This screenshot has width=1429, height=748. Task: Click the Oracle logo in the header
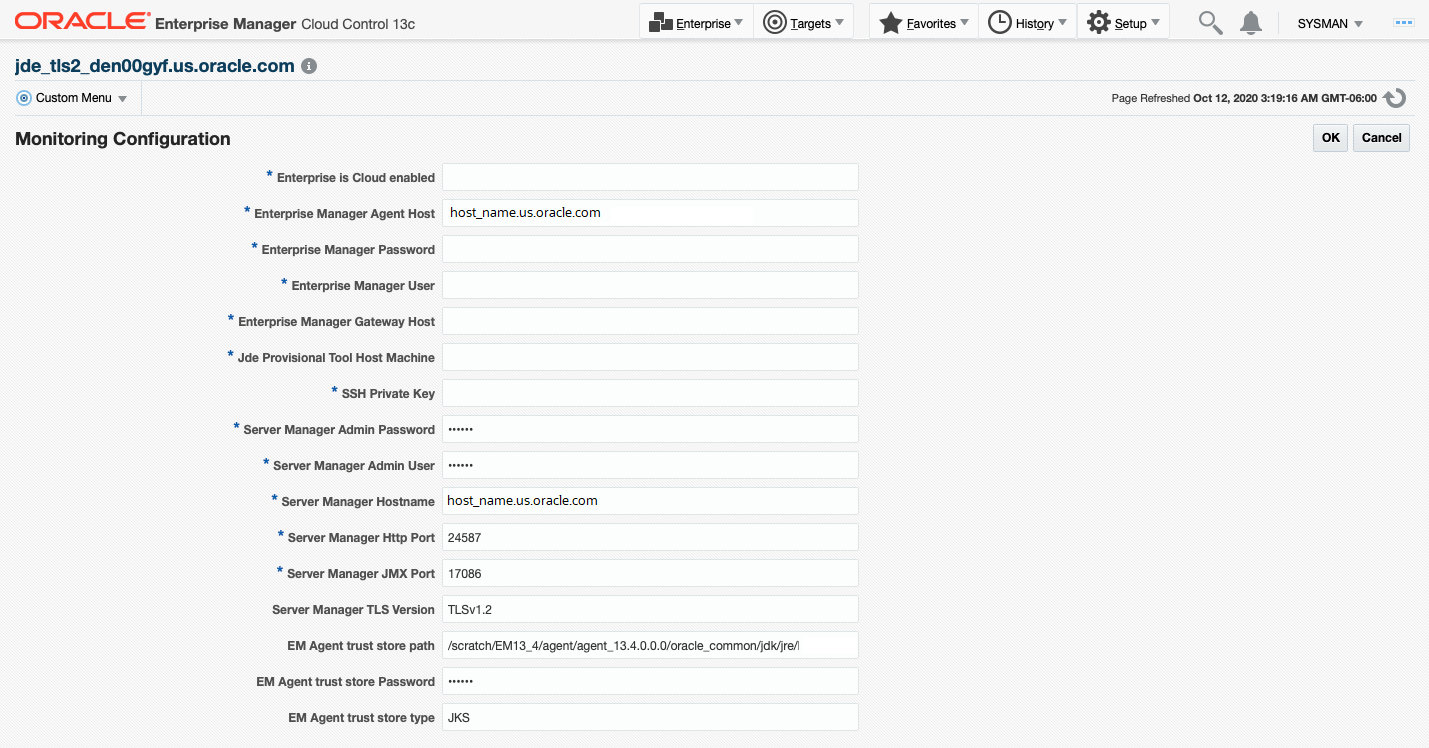pos(83,21)
